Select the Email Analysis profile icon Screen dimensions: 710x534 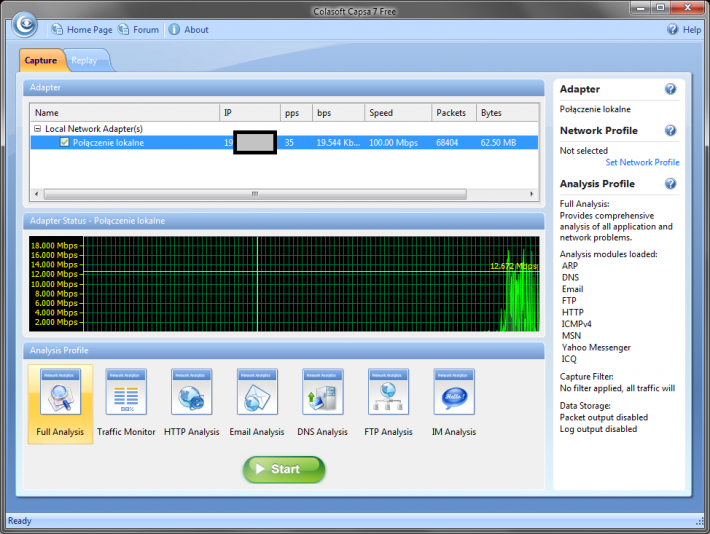pos(257,392)
